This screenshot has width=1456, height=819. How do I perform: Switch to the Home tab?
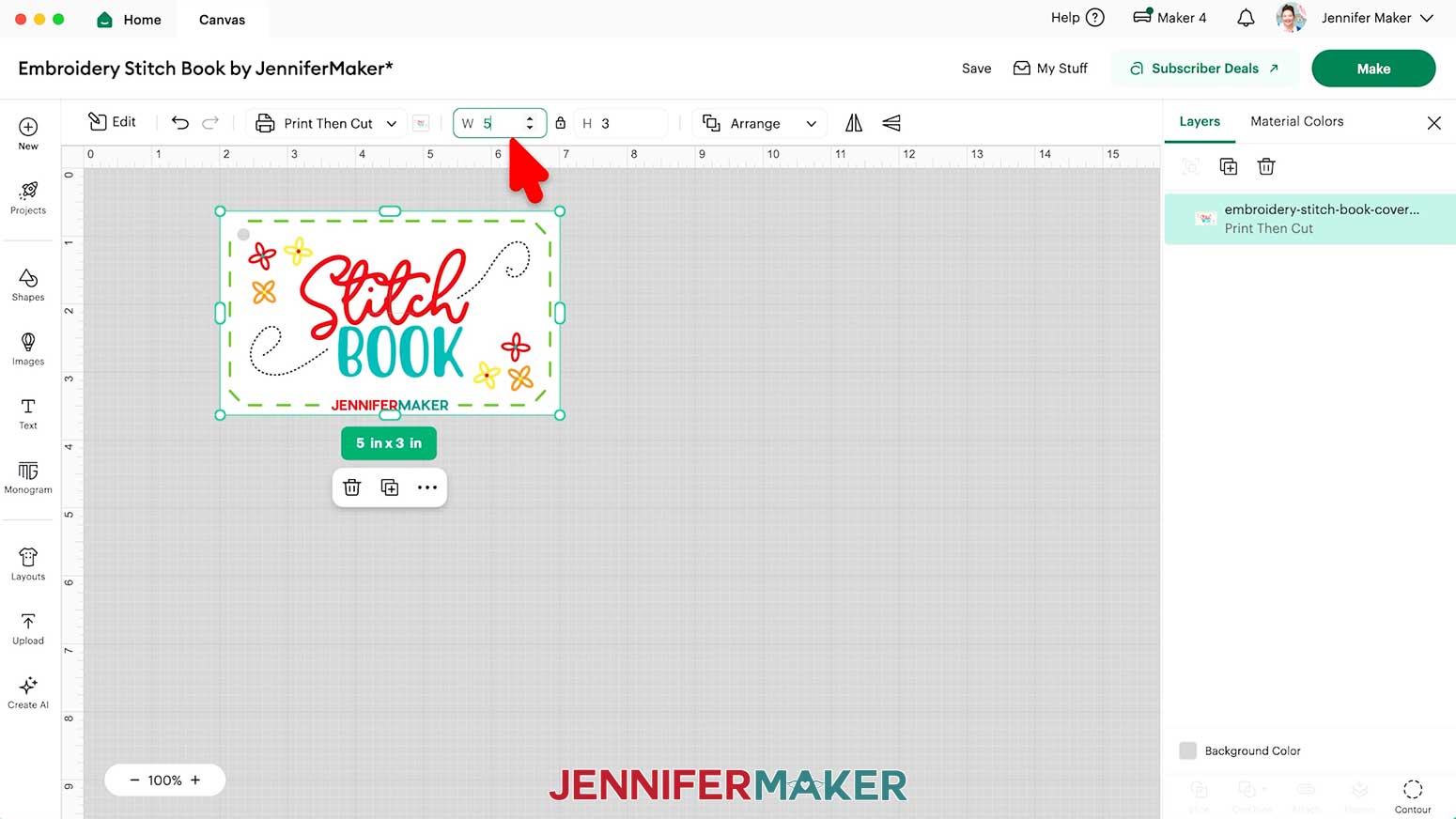pos(130,19)
